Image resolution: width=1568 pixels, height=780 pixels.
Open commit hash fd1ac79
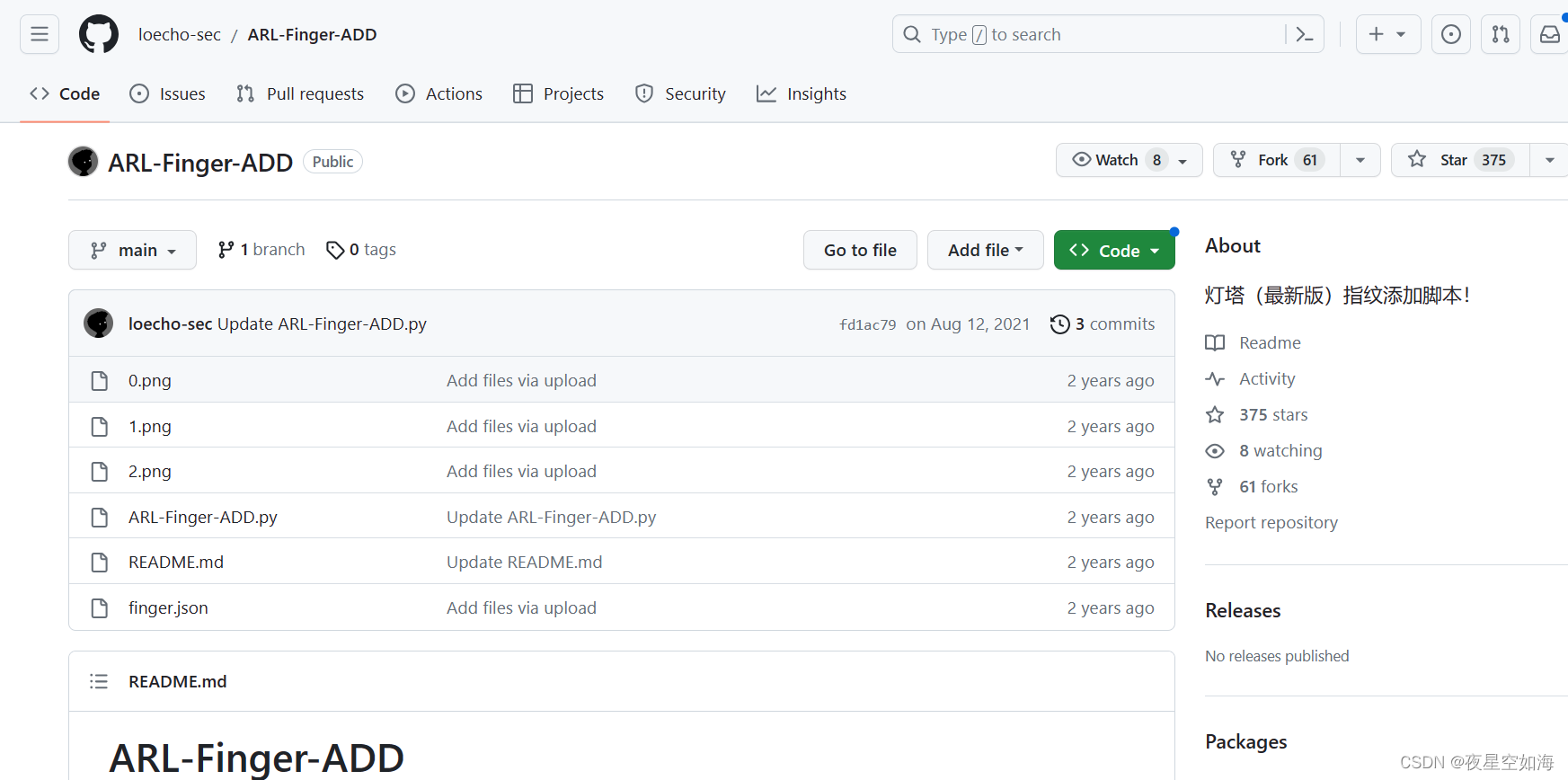(868, 324)
